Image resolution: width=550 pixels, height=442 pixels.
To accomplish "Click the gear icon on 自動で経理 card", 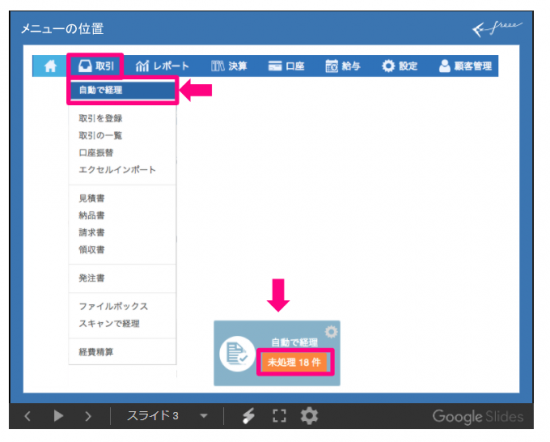I will 331,332.
